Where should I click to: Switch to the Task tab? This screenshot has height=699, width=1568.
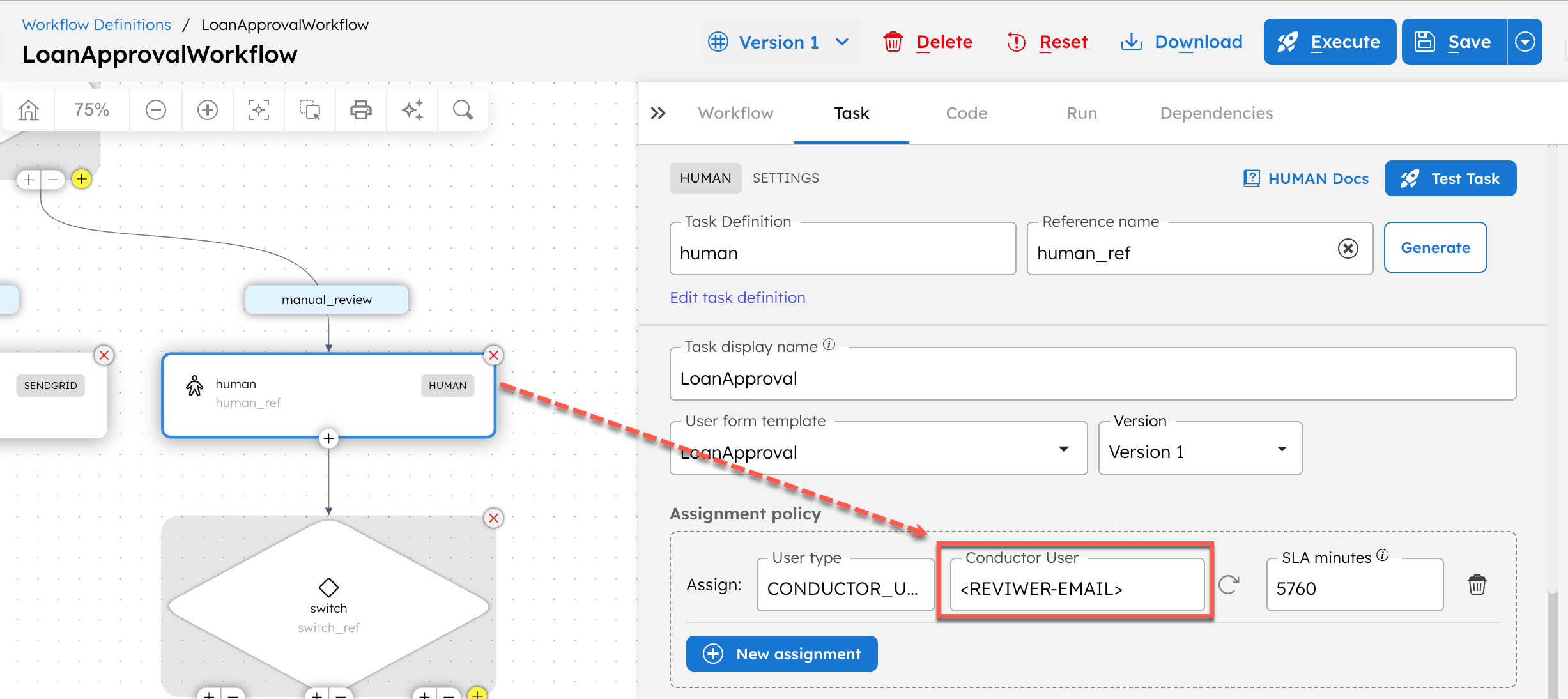click(x=851, y=113)
